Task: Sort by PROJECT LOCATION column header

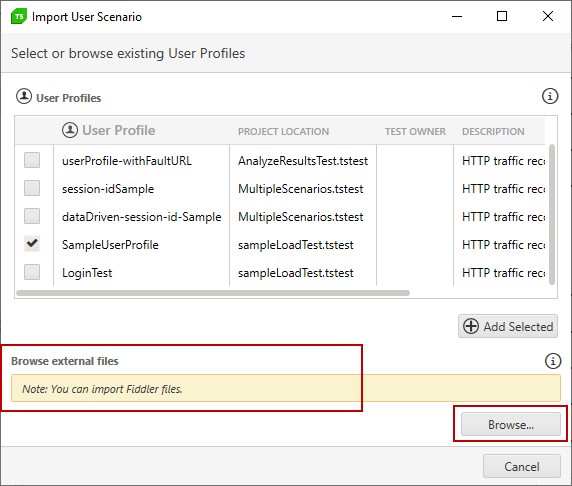Action: (x=283, y=131)
